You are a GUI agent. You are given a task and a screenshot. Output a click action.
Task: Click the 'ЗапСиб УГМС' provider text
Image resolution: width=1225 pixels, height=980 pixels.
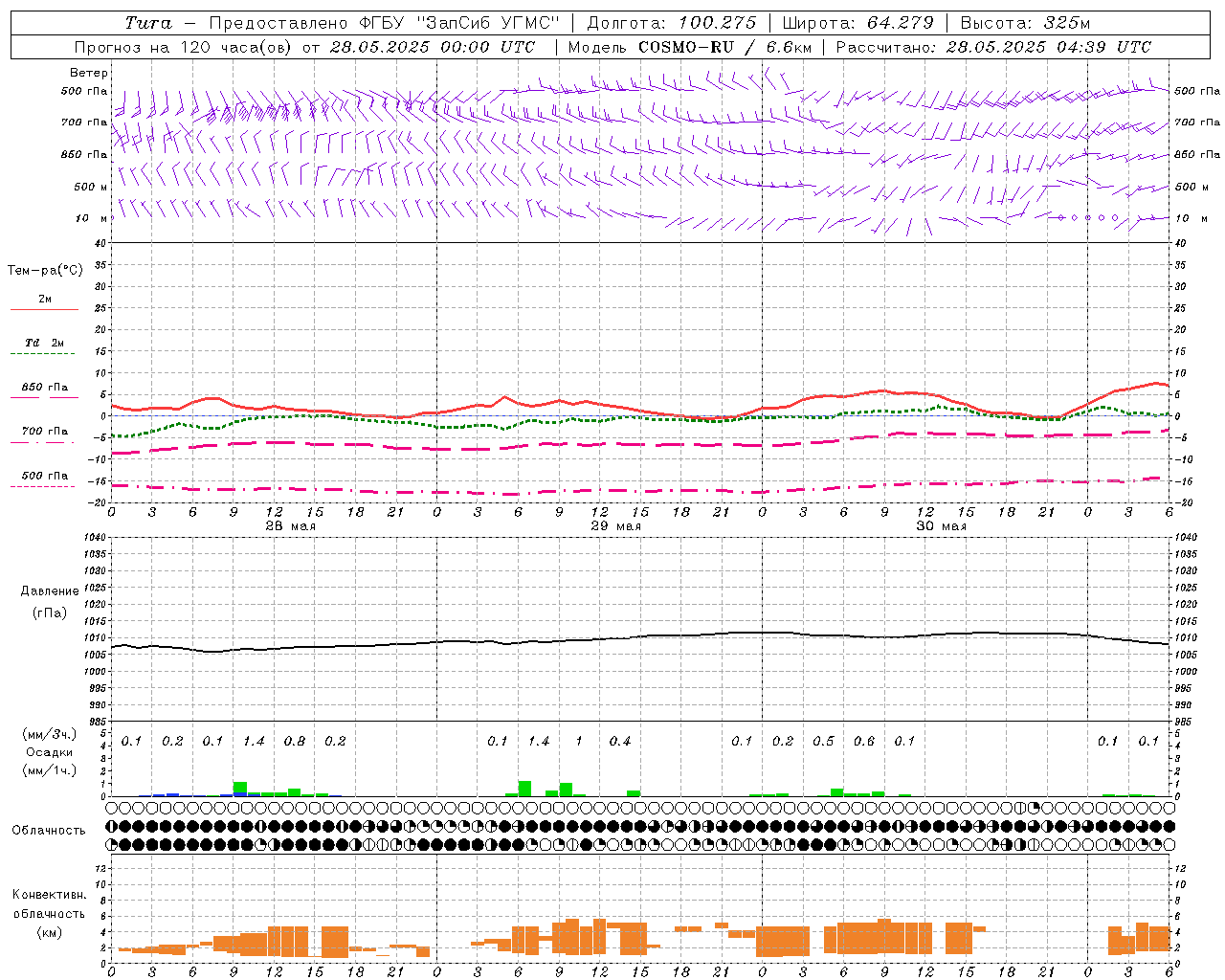click(488, 23)
